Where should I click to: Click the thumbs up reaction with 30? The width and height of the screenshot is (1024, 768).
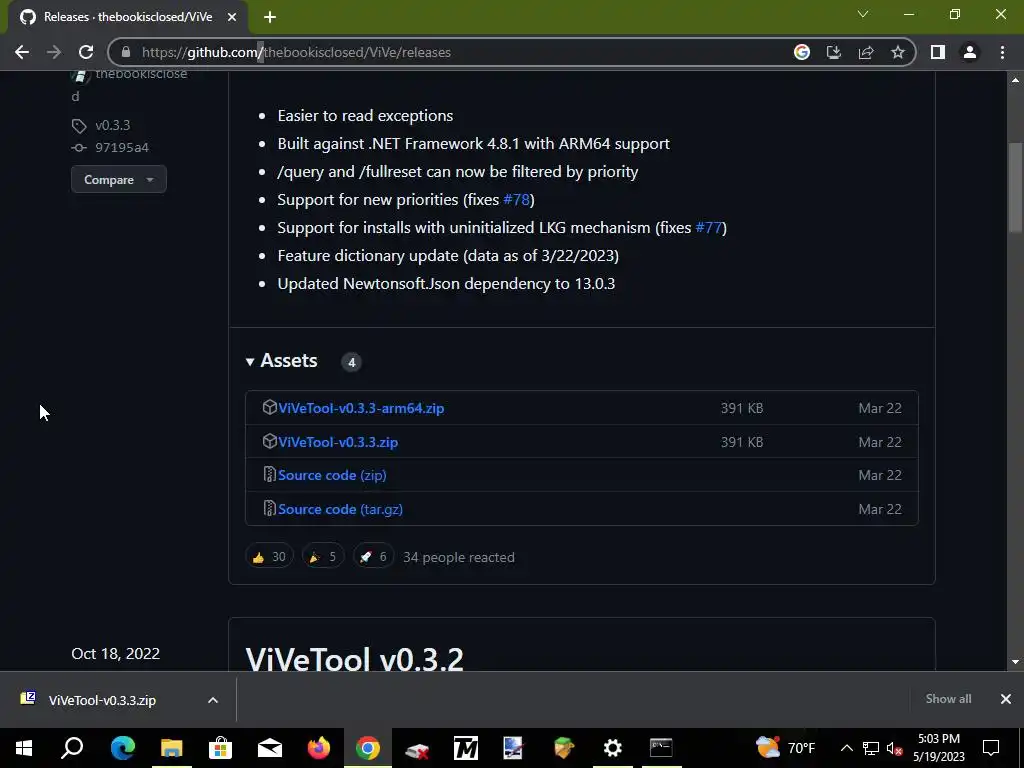point(269,557)
